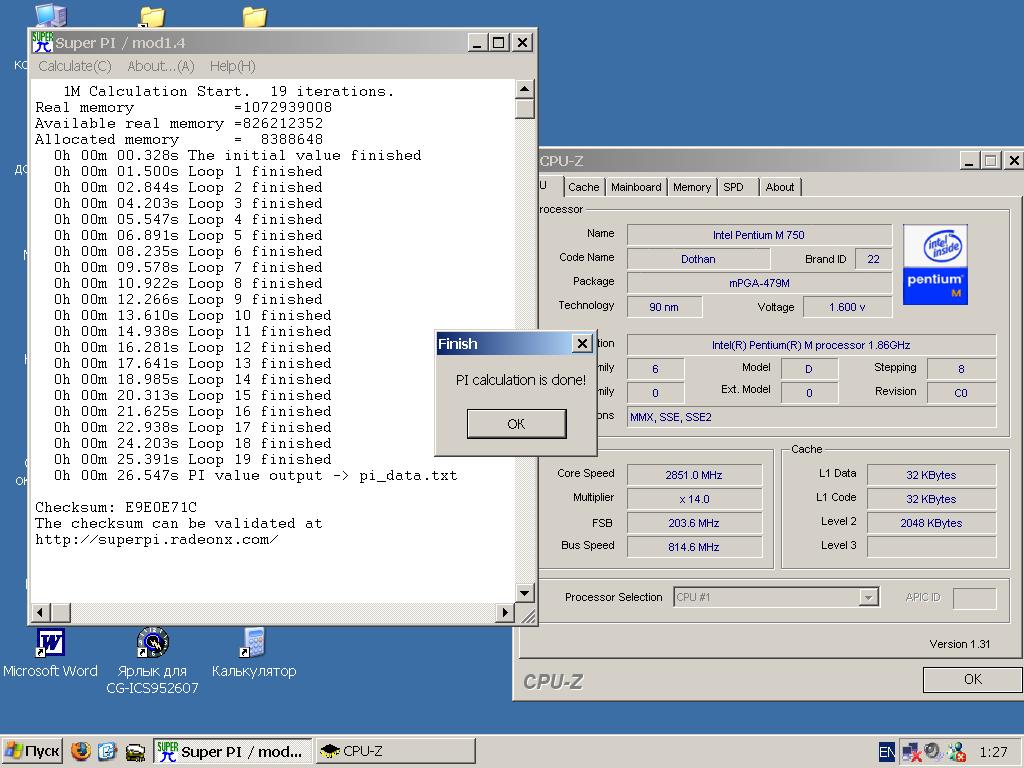Click the APIC ID field
Image resolution: width=1024 pixels, height=768 pixels.
pos(974,598)
